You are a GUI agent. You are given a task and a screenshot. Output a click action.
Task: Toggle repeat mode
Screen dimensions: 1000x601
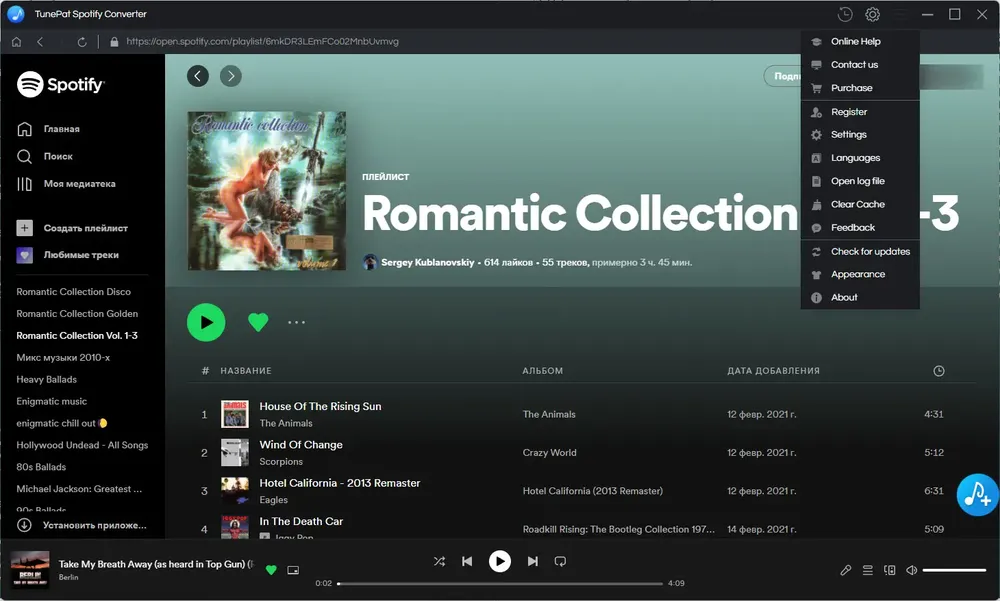click(x=560, y=561)
